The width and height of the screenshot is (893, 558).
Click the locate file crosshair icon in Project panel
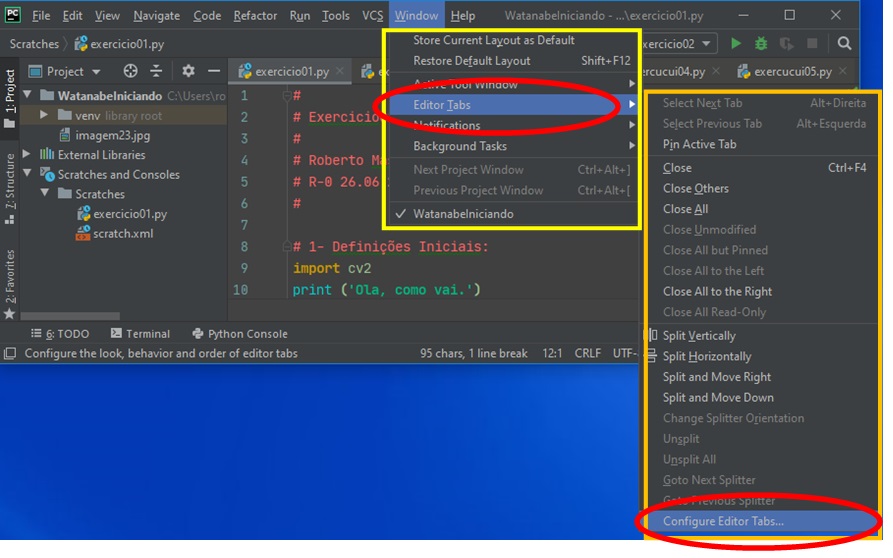click(x=130, y=71)
